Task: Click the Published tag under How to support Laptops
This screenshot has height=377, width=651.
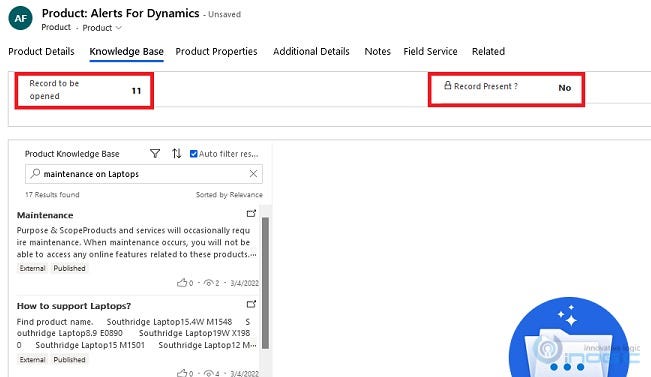Action: (x=69, y=360)
